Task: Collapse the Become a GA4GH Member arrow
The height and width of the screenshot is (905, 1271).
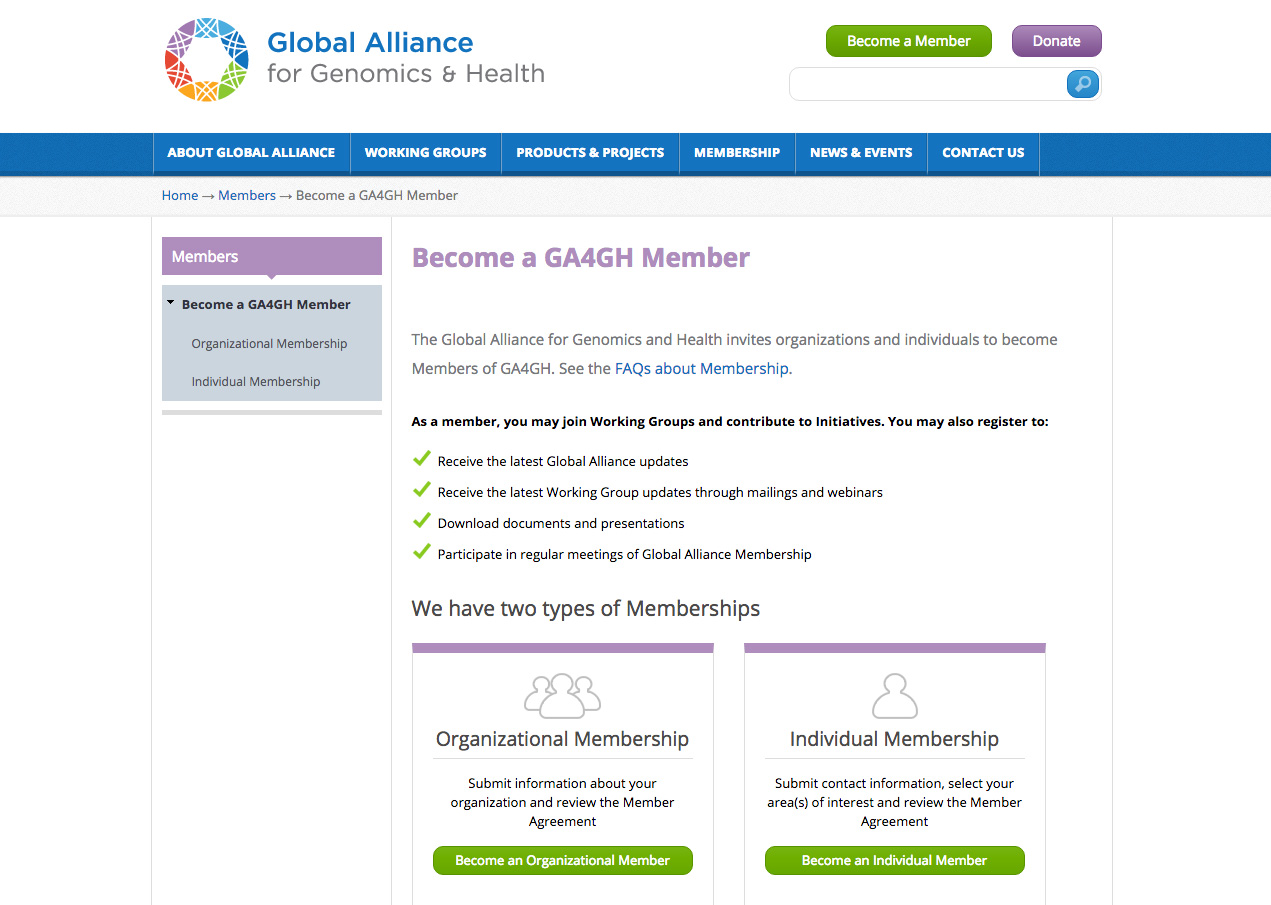Action: pos(171,303)
